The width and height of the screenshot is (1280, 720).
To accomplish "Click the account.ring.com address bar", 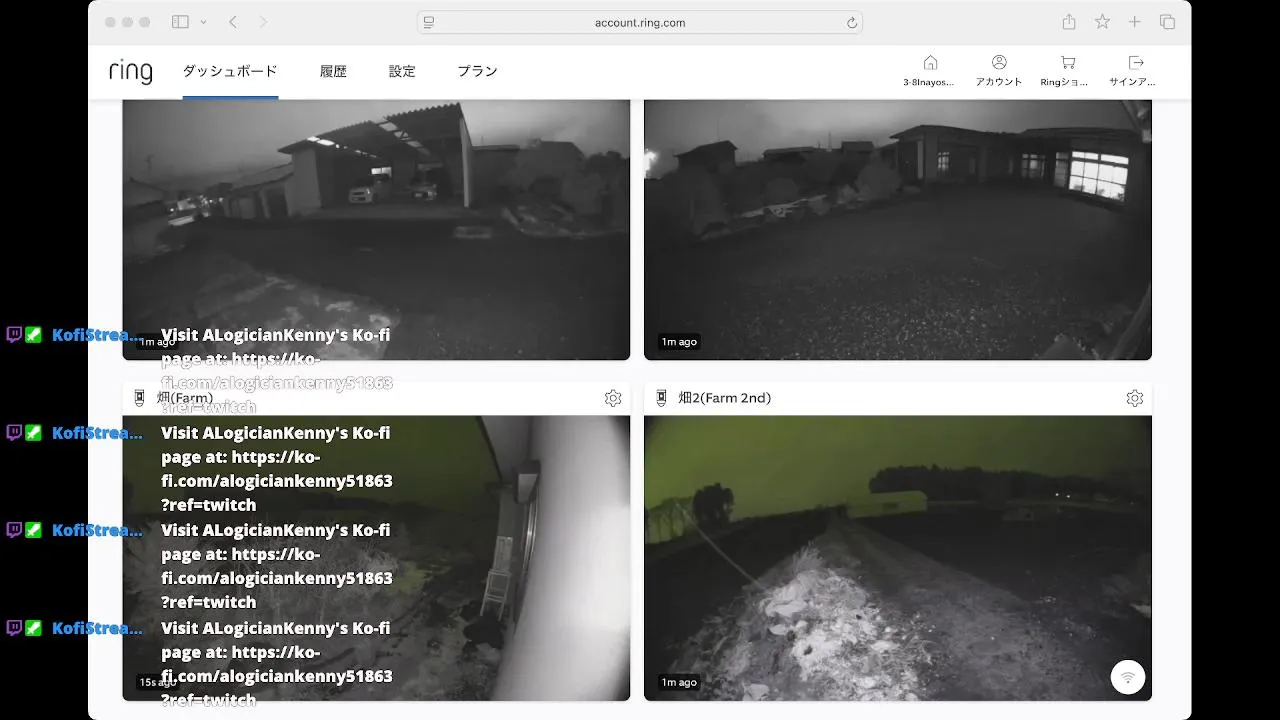I will 639,22.
